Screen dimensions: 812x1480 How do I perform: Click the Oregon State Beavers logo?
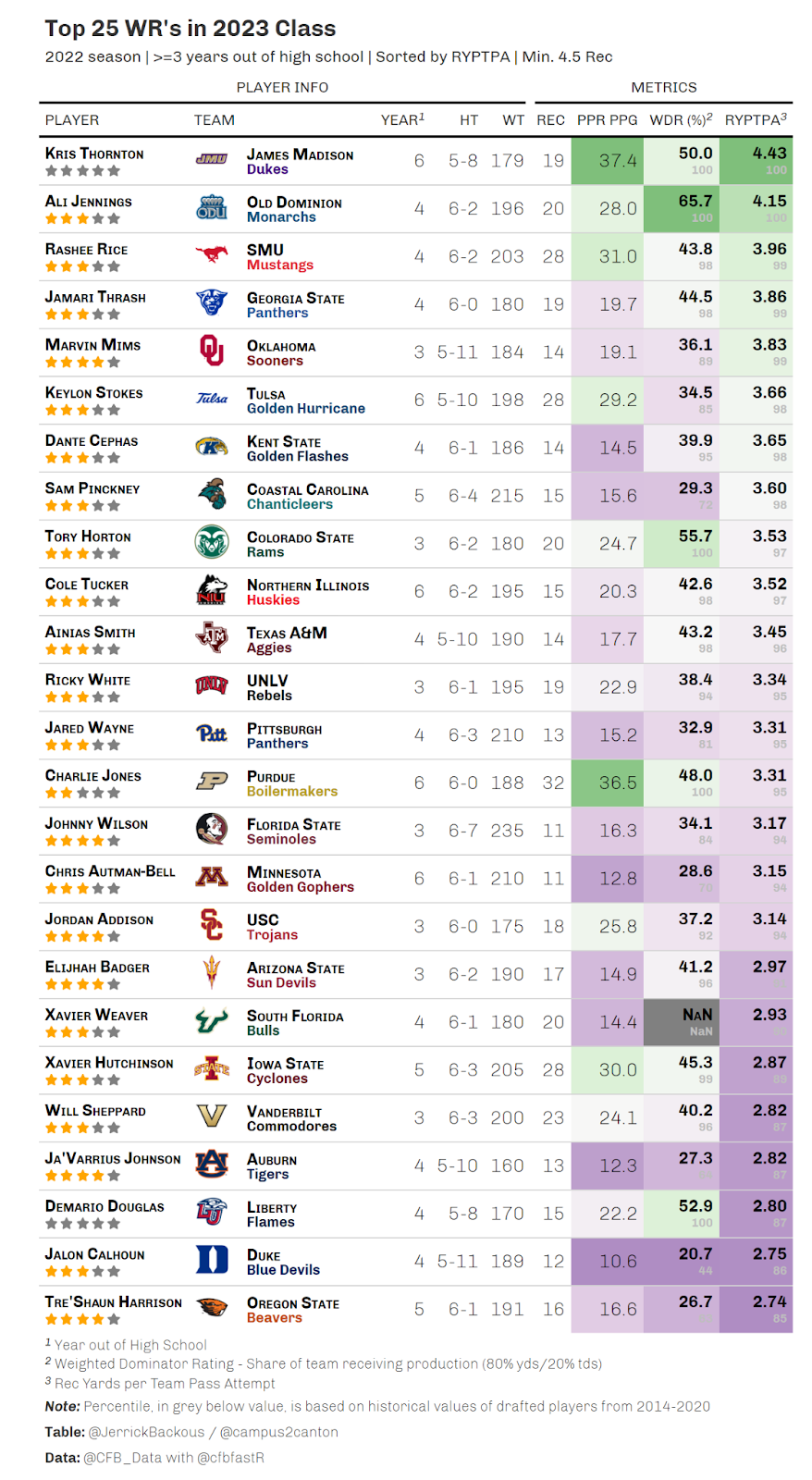[x=212, y=1307]
